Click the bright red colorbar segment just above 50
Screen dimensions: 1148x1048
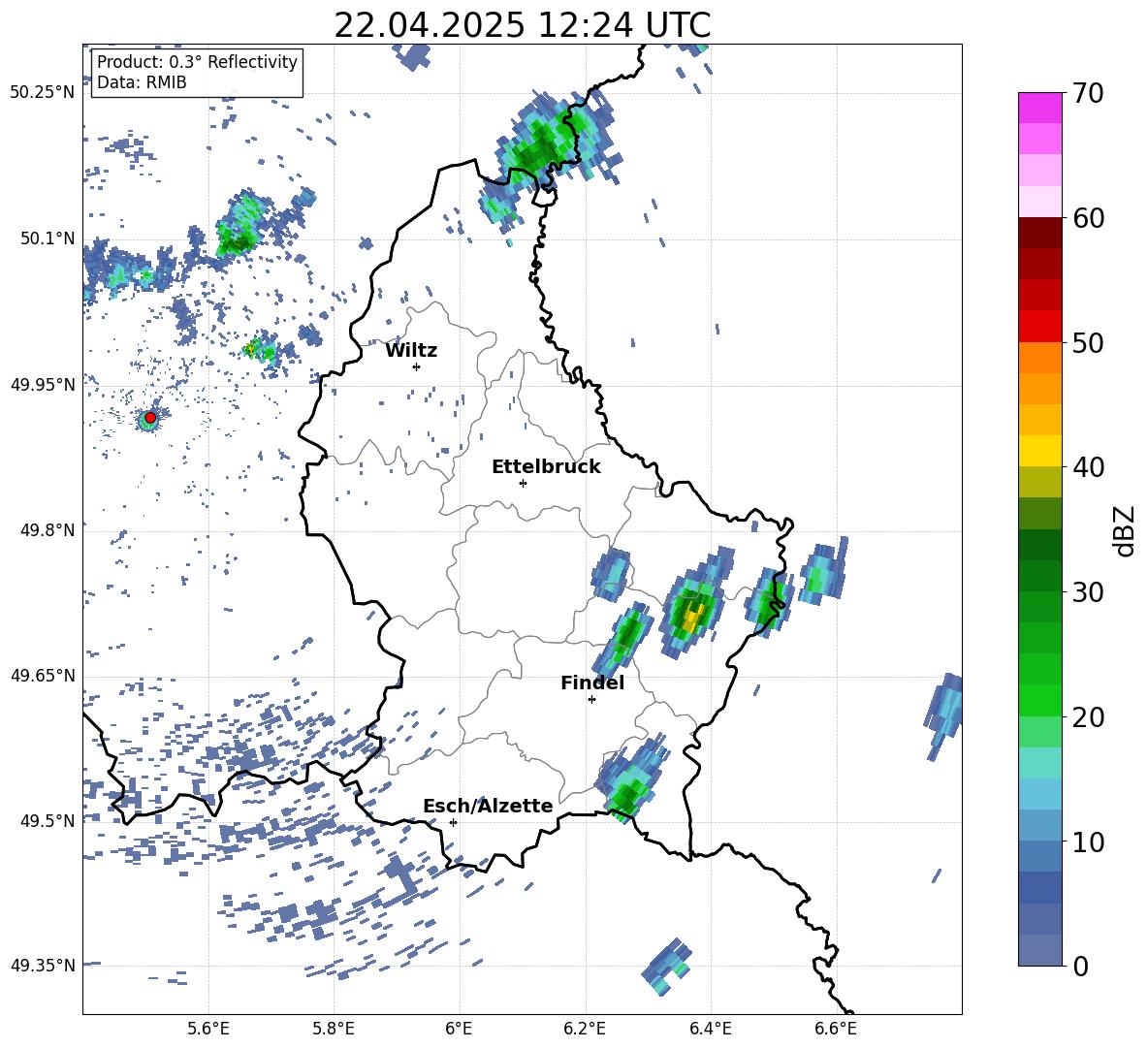1039,327
